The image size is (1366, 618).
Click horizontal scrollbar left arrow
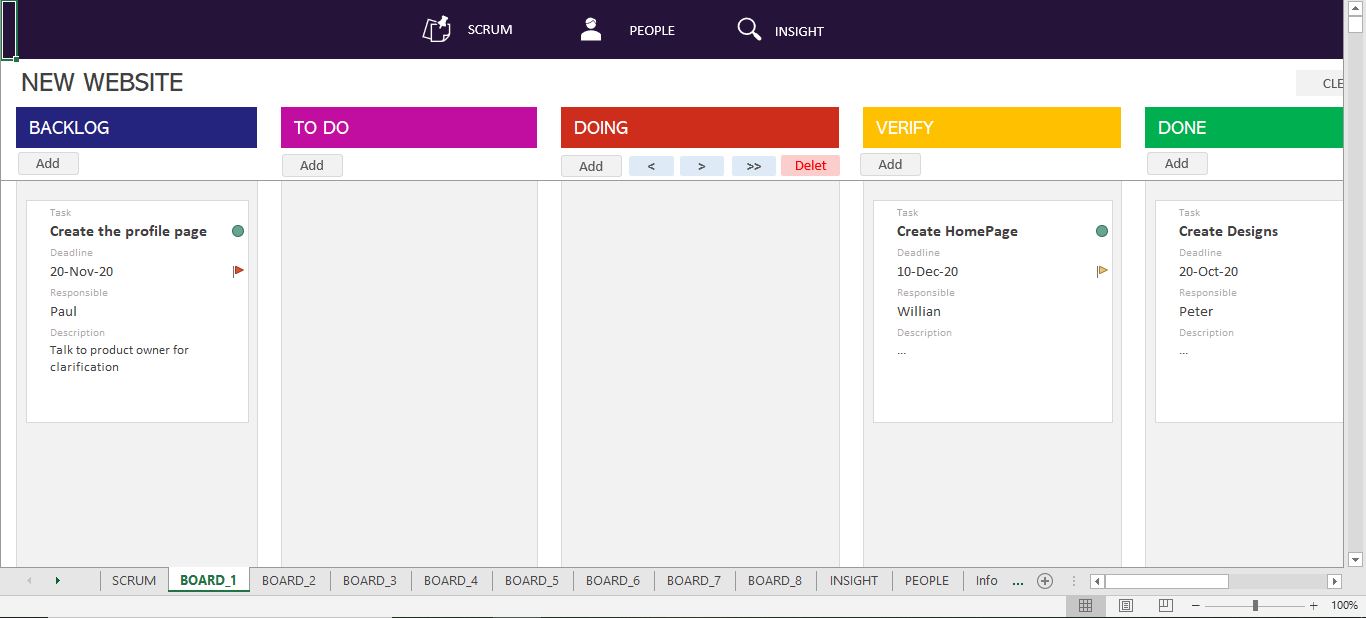1097,581
